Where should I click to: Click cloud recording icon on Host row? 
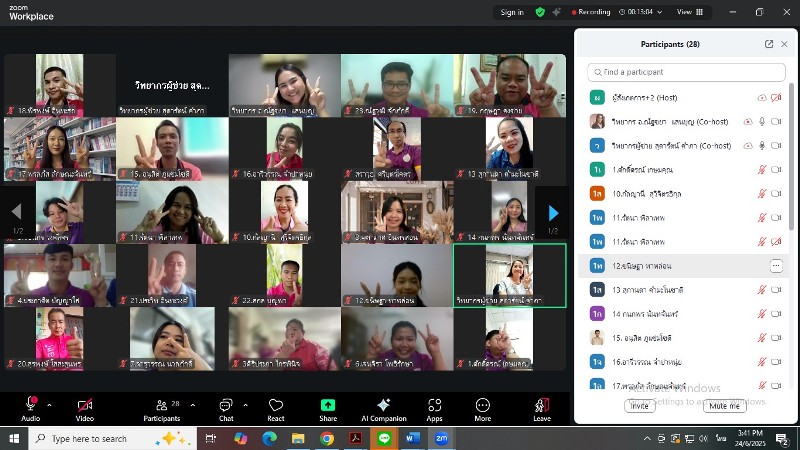(x=762, y=97)
